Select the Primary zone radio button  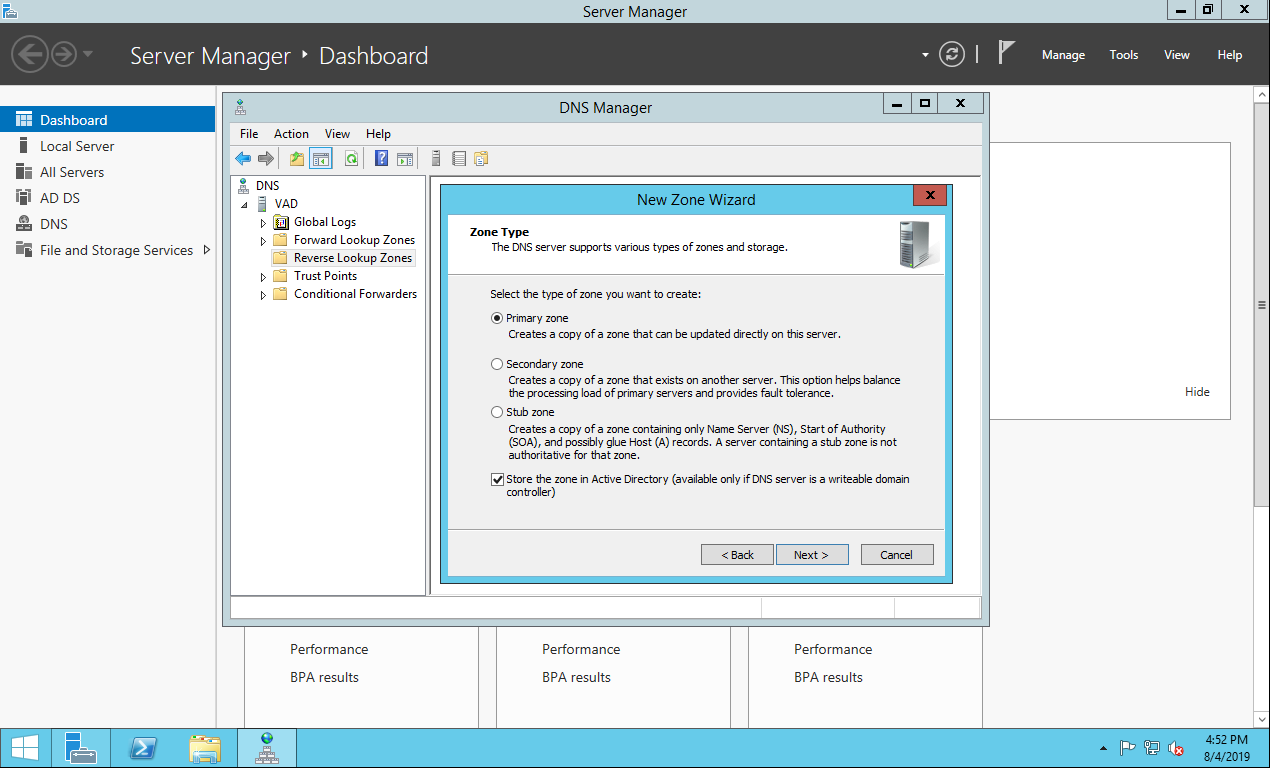tap(497, 318)
